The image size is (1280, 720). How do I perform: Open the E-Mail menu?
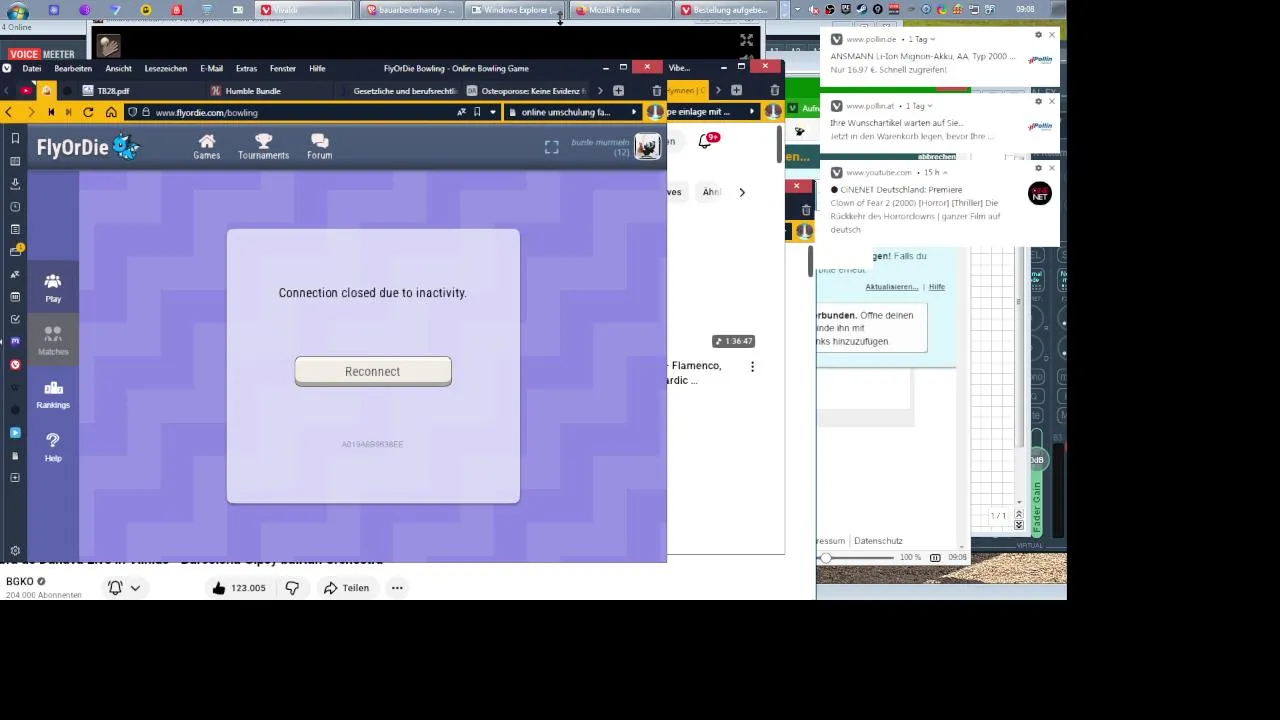(211, 68)
